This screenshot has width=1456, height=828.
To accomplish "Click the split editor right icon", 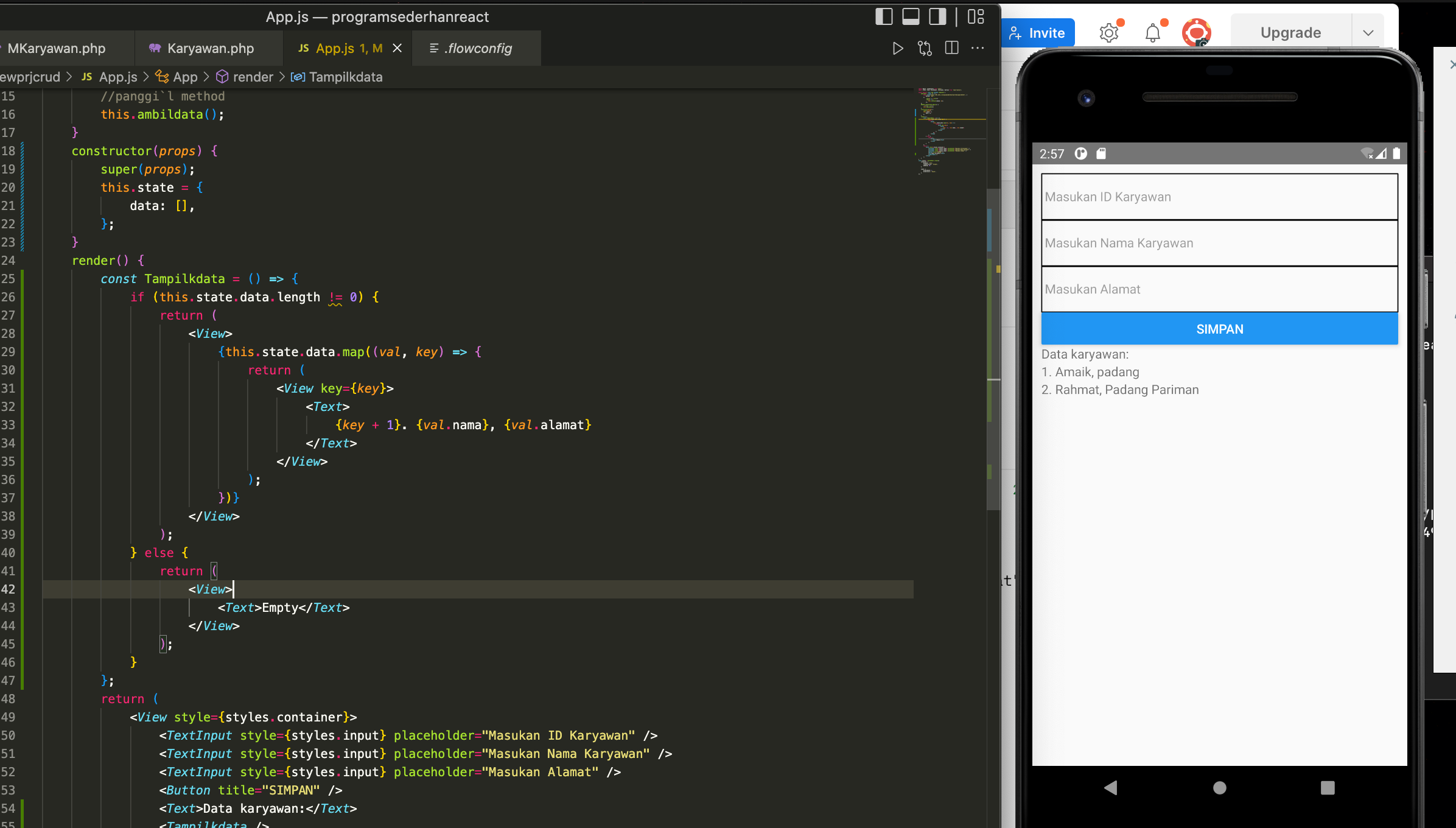I will click(x=951, y=48).
